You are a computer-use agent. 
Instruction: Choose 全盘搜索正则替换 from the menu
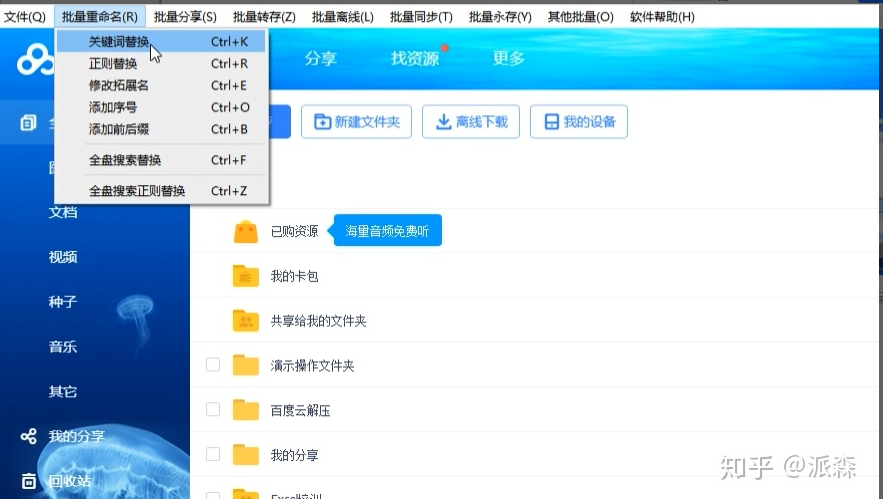pyautogui.click(x=161, y=191)
